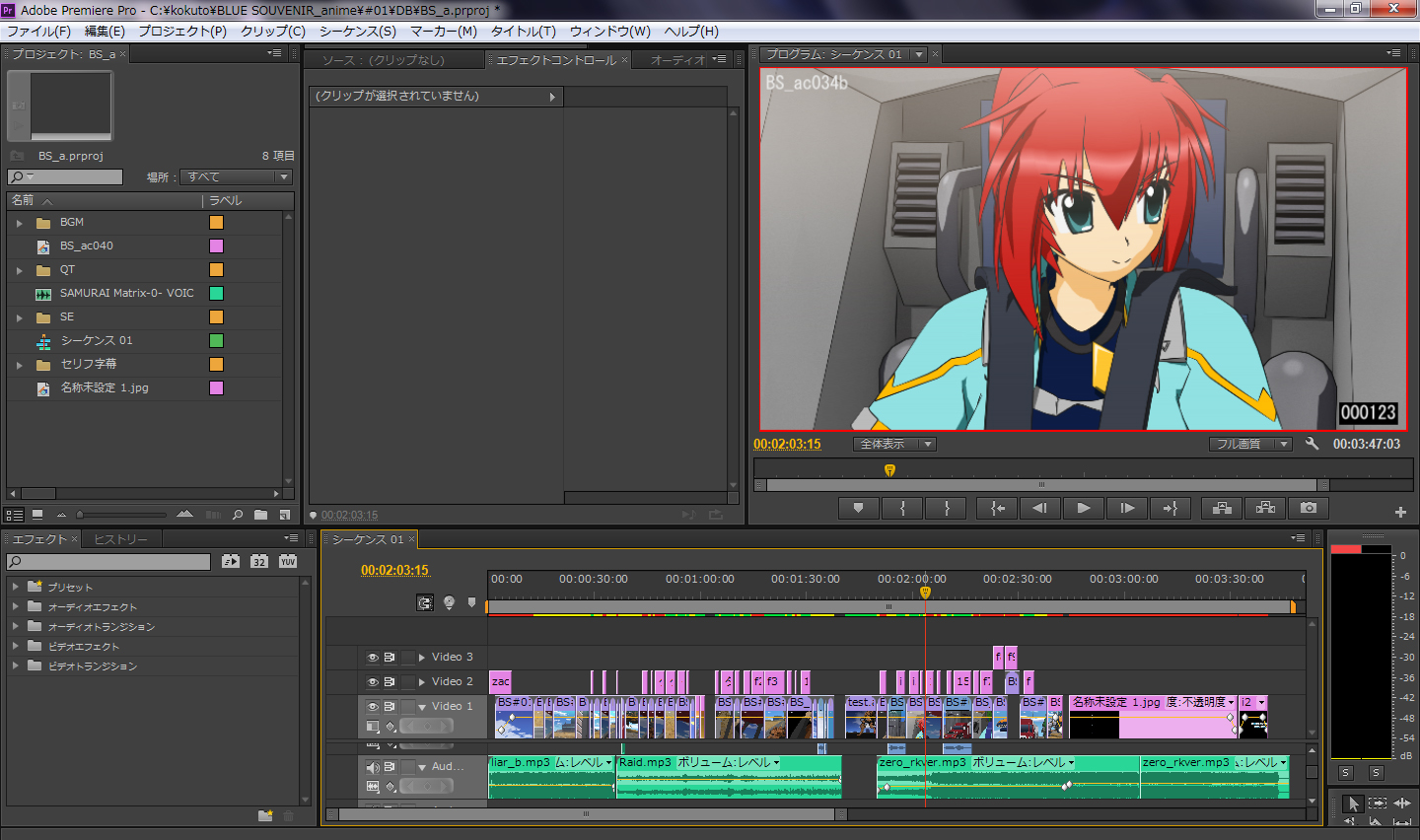This screenshot has width=1420, height=840.
Task: Switch to the エフェクトコントロール tab
Action: click(x=556, y=60)
